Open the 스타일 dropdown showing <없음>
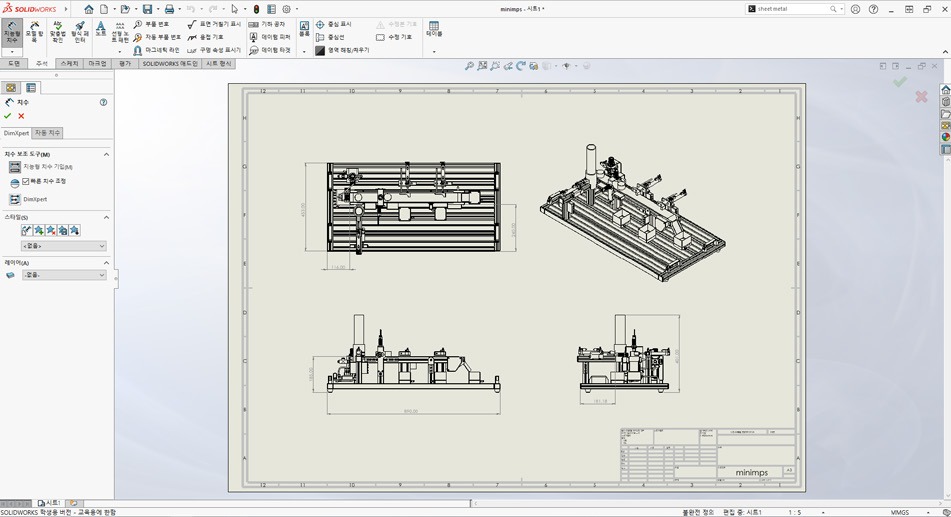This screenshot has height=517, width=951. point(65,246)
